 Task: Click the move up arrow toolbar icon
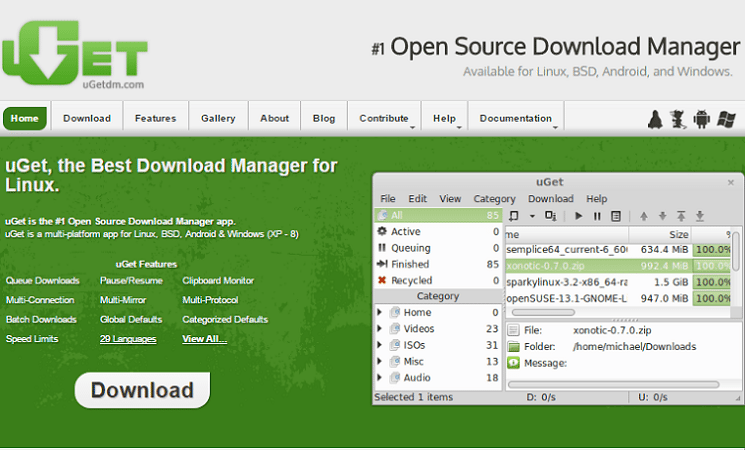tap(644, 216)
